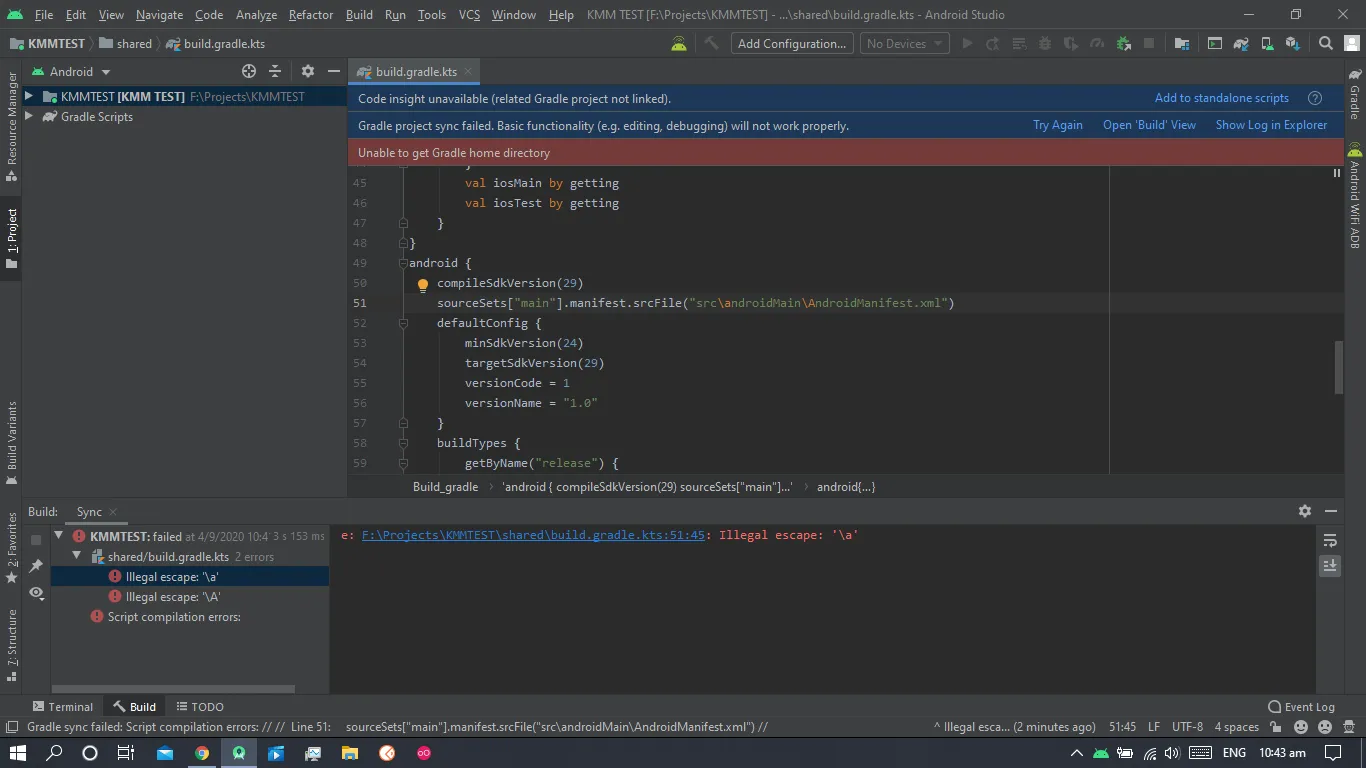This screenshot has height=768, width=1366.
Task: Expand the Gradle Scripts tree node
Action: [29, 116]
